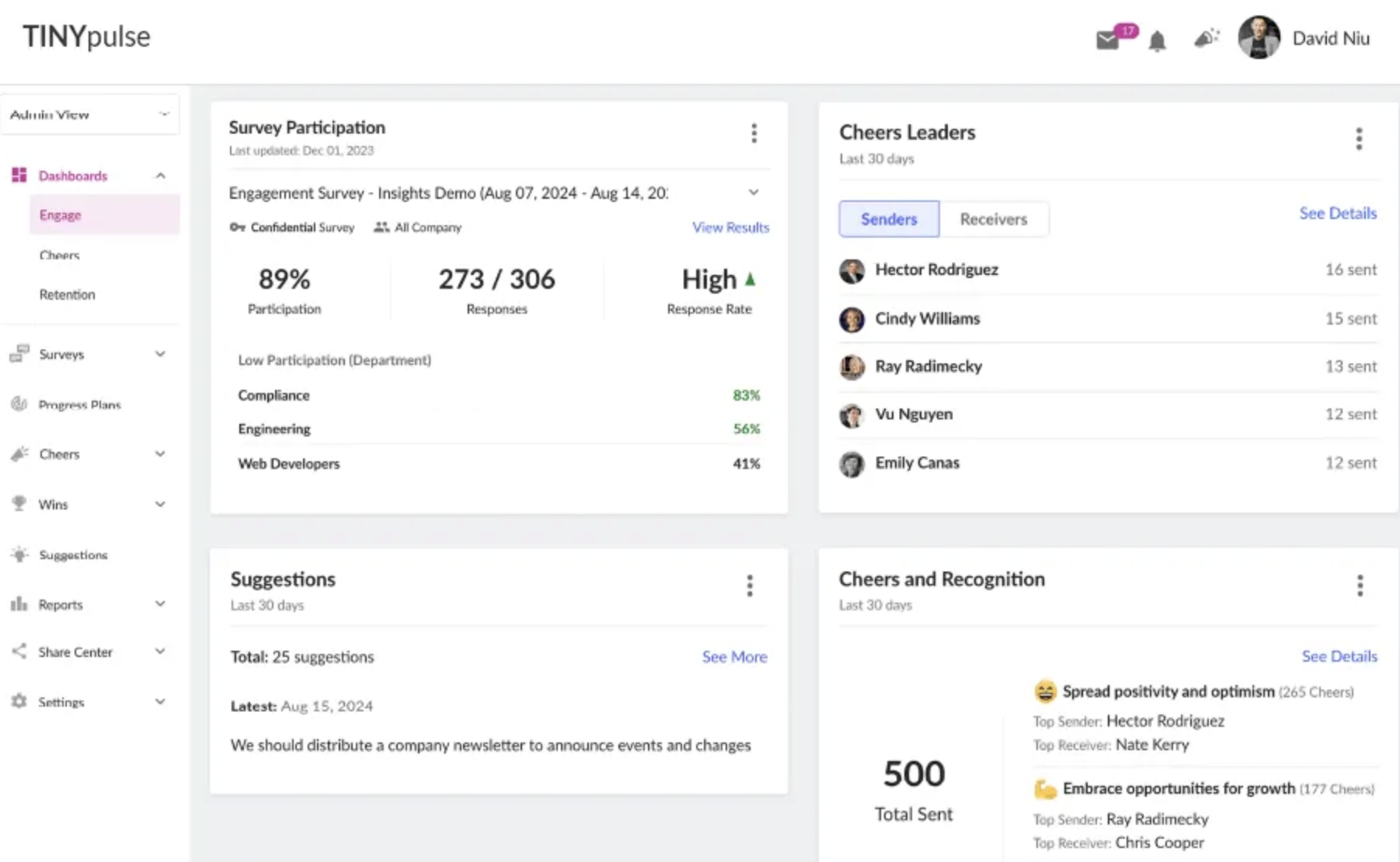The image size is (1400, 862).
Task: Click View Results for the engagement survey
Action: pyautogui.click(x=730, y=227)
